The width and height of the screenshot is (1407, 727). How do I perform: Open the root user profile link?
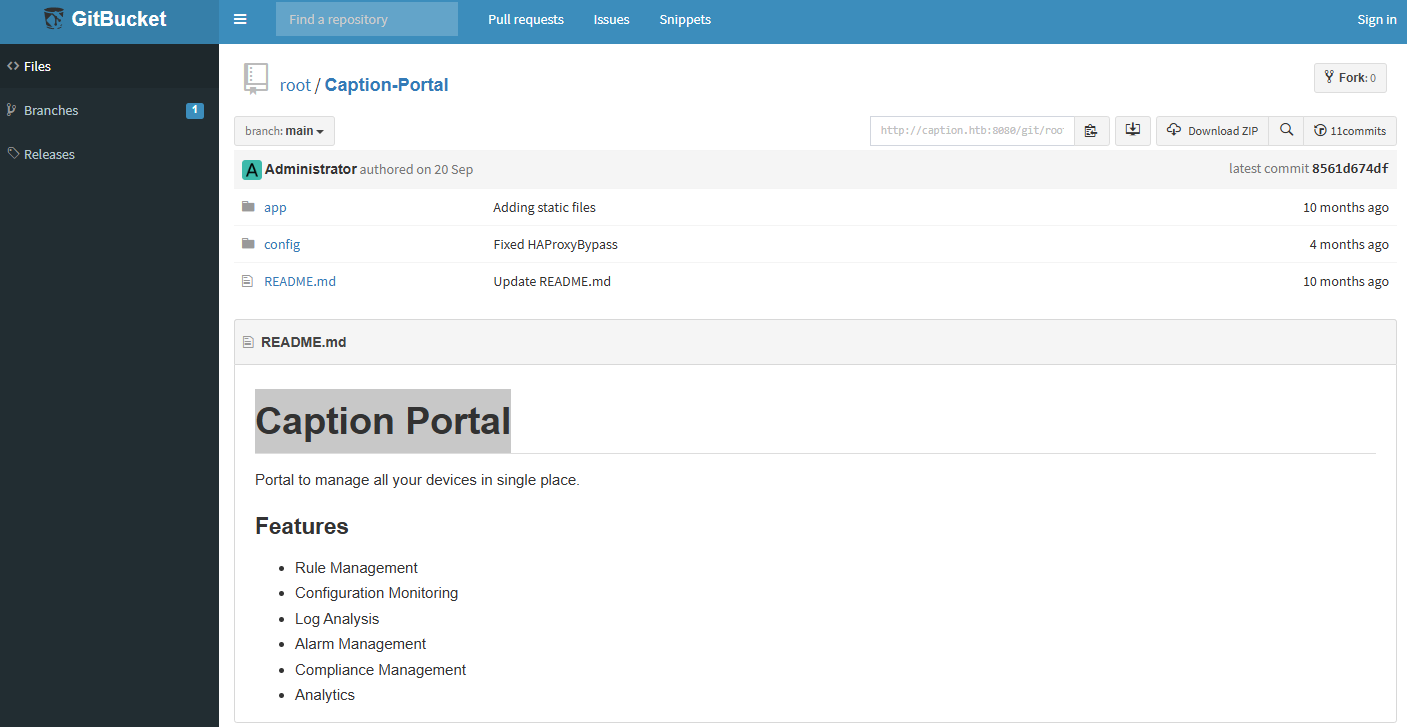pos(295,85)
